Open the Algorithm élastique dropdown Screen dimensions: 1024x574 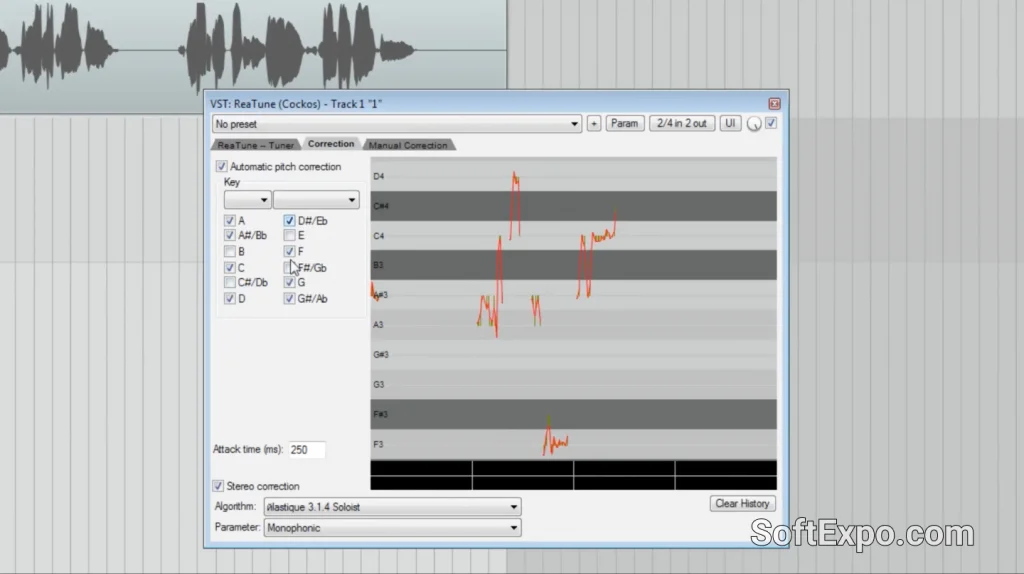(392, 507)
